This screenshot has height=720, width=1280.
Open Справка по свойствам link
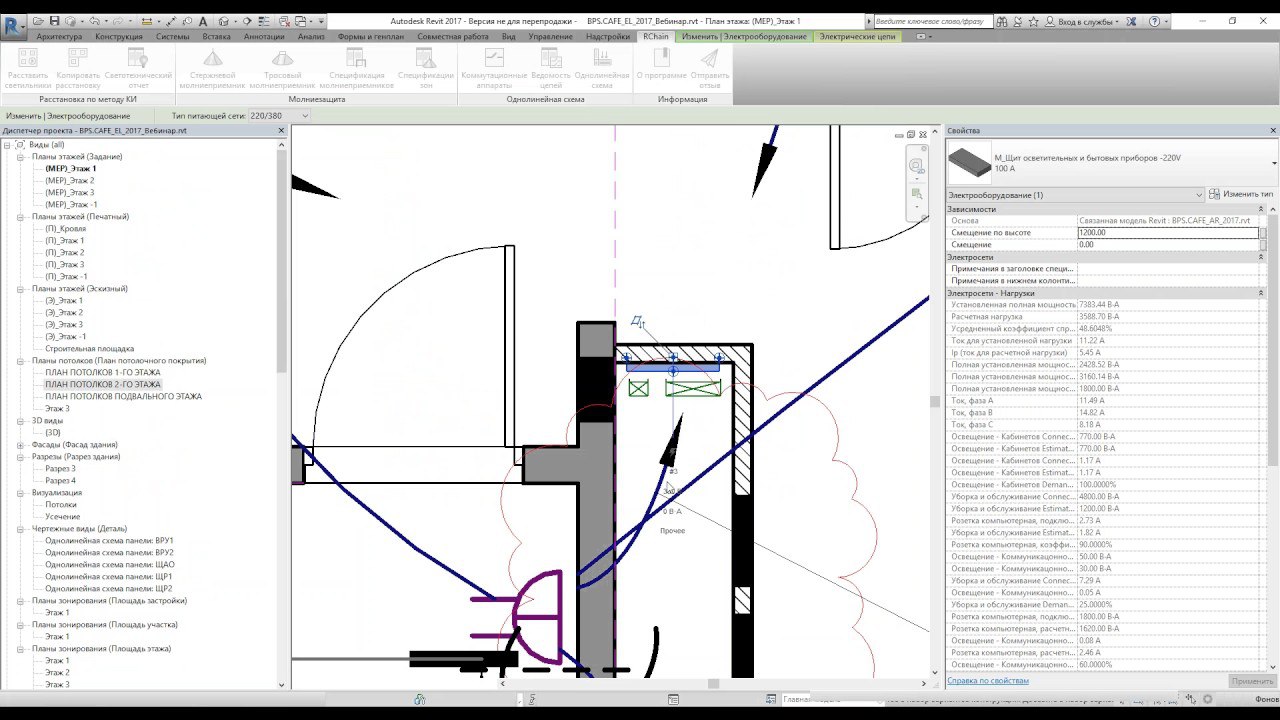[x=988, y=681]
